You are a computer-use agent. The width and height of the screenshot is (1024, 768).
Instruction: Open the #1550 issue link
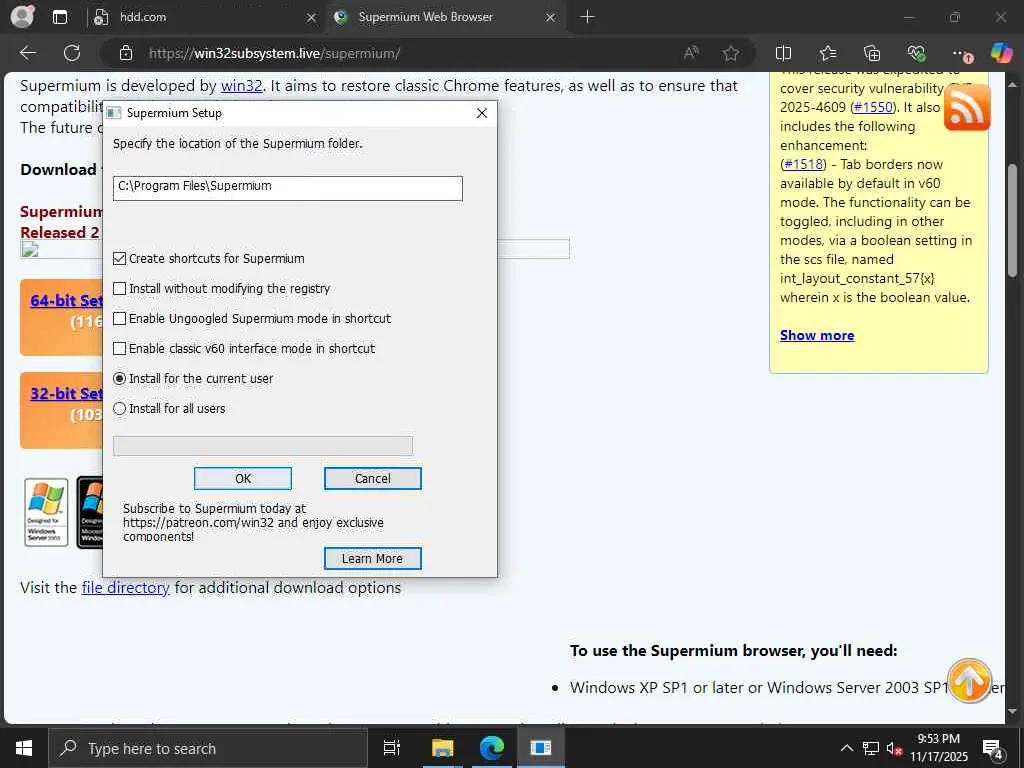click(x=873, y=107)
